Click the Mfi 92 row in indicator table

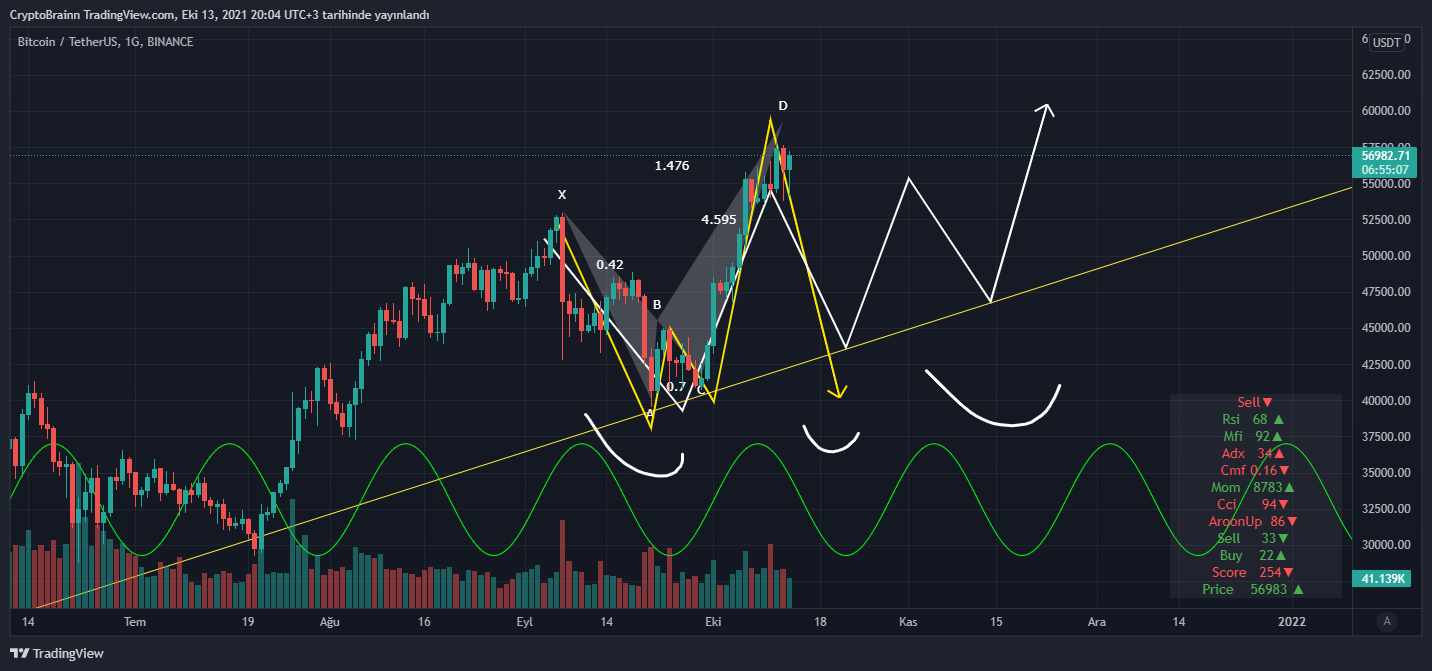click(1253, 436)
